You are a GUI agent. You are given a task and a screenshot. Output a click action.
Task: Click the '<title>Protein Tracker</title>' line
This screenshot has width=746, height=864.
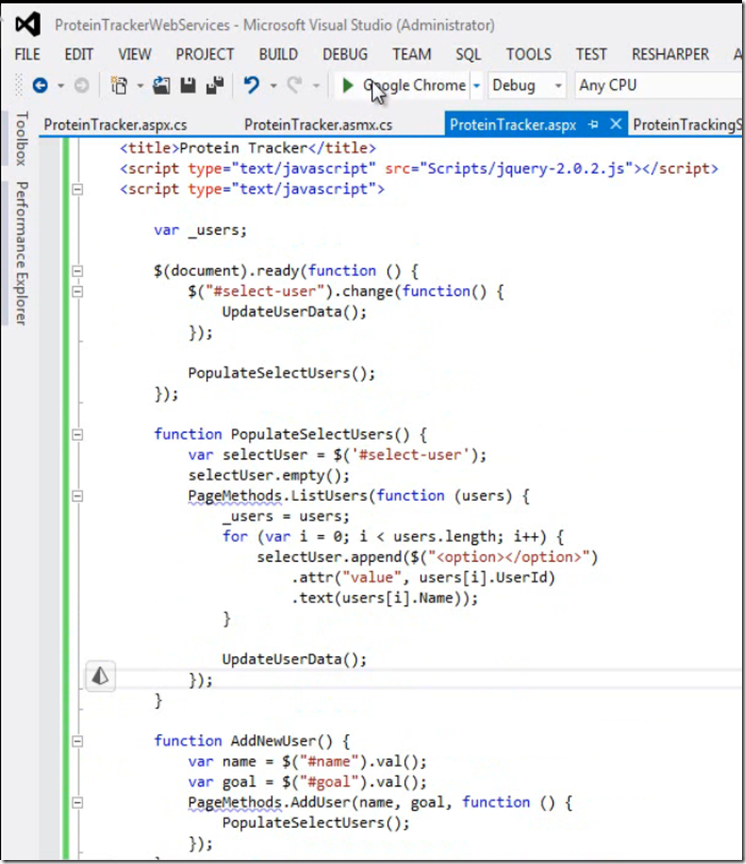(248, 148)
